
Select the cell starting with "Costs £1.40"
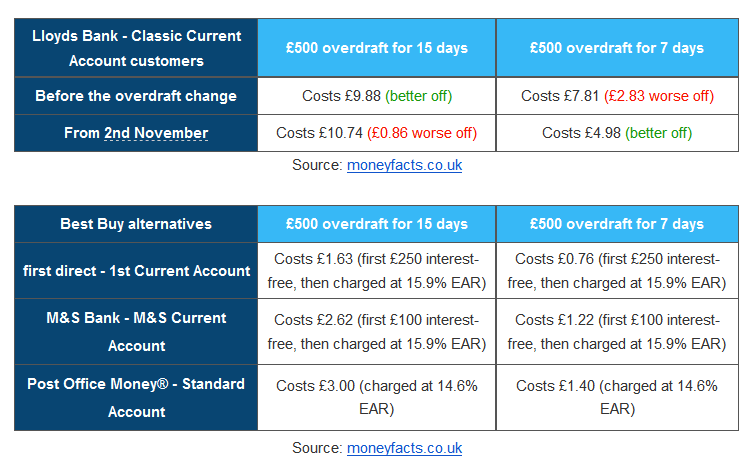[x=617, y=397]
